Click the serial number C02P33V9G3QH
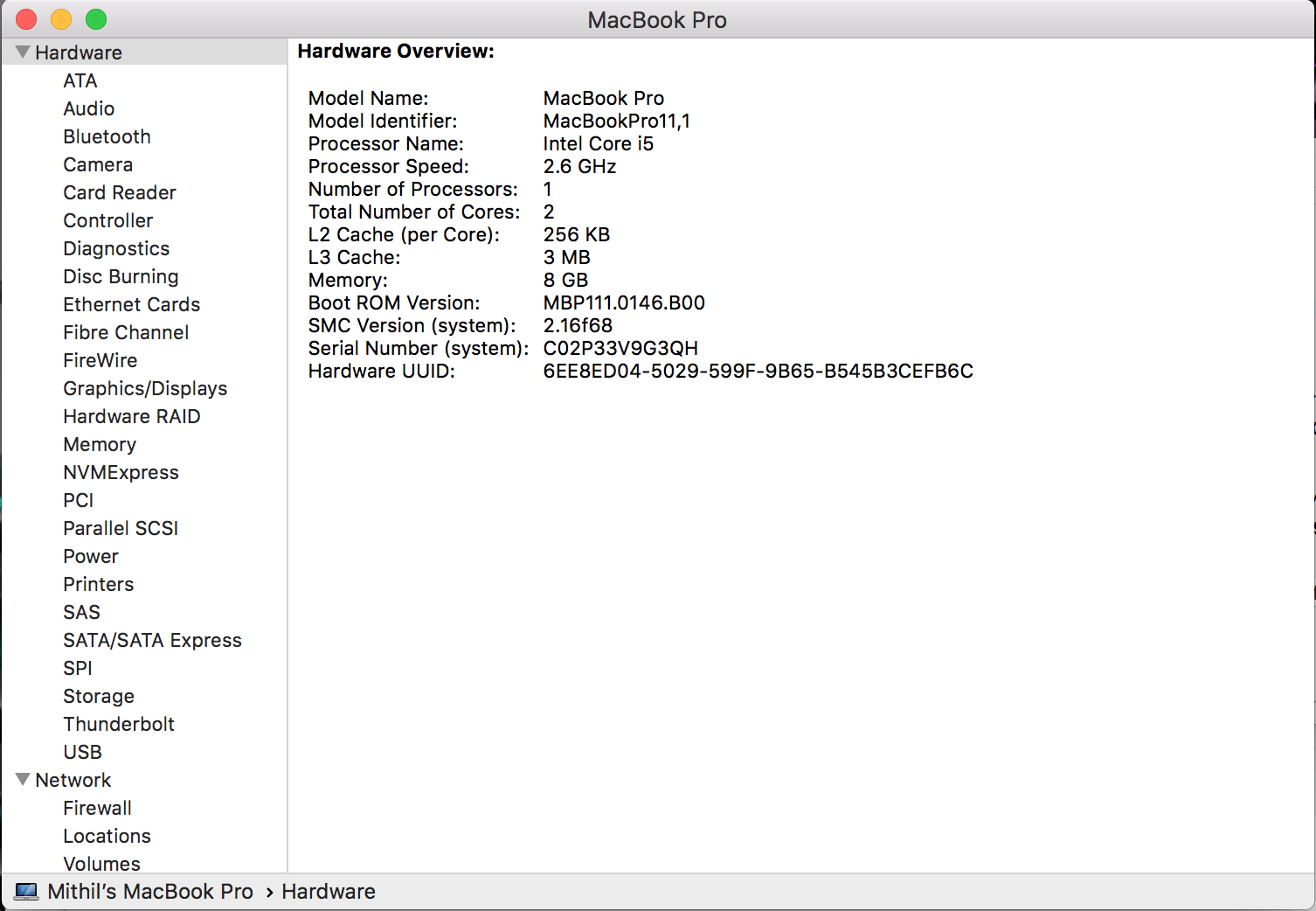Viewport: 1316px width, 911px height. point(620,348)
